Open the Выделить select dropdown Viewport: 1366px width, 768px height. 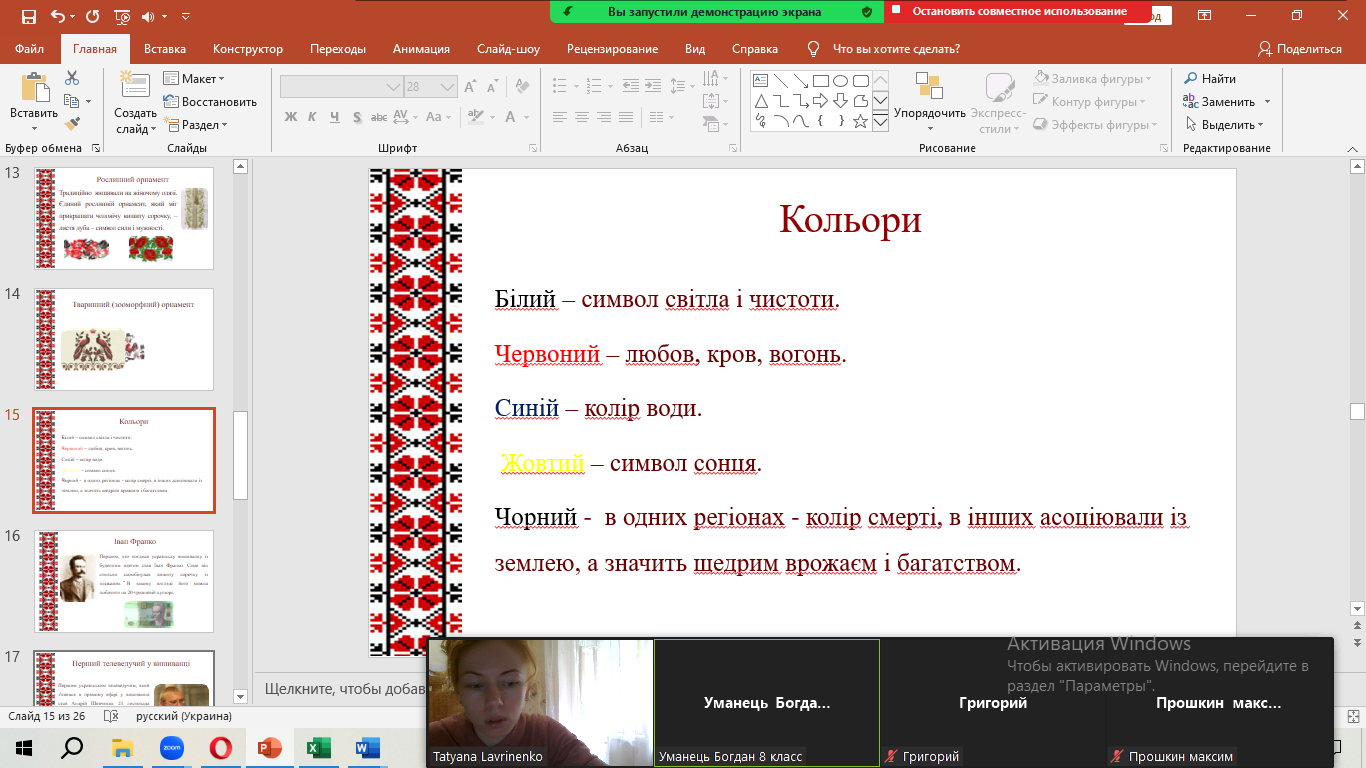point(1225,125)
